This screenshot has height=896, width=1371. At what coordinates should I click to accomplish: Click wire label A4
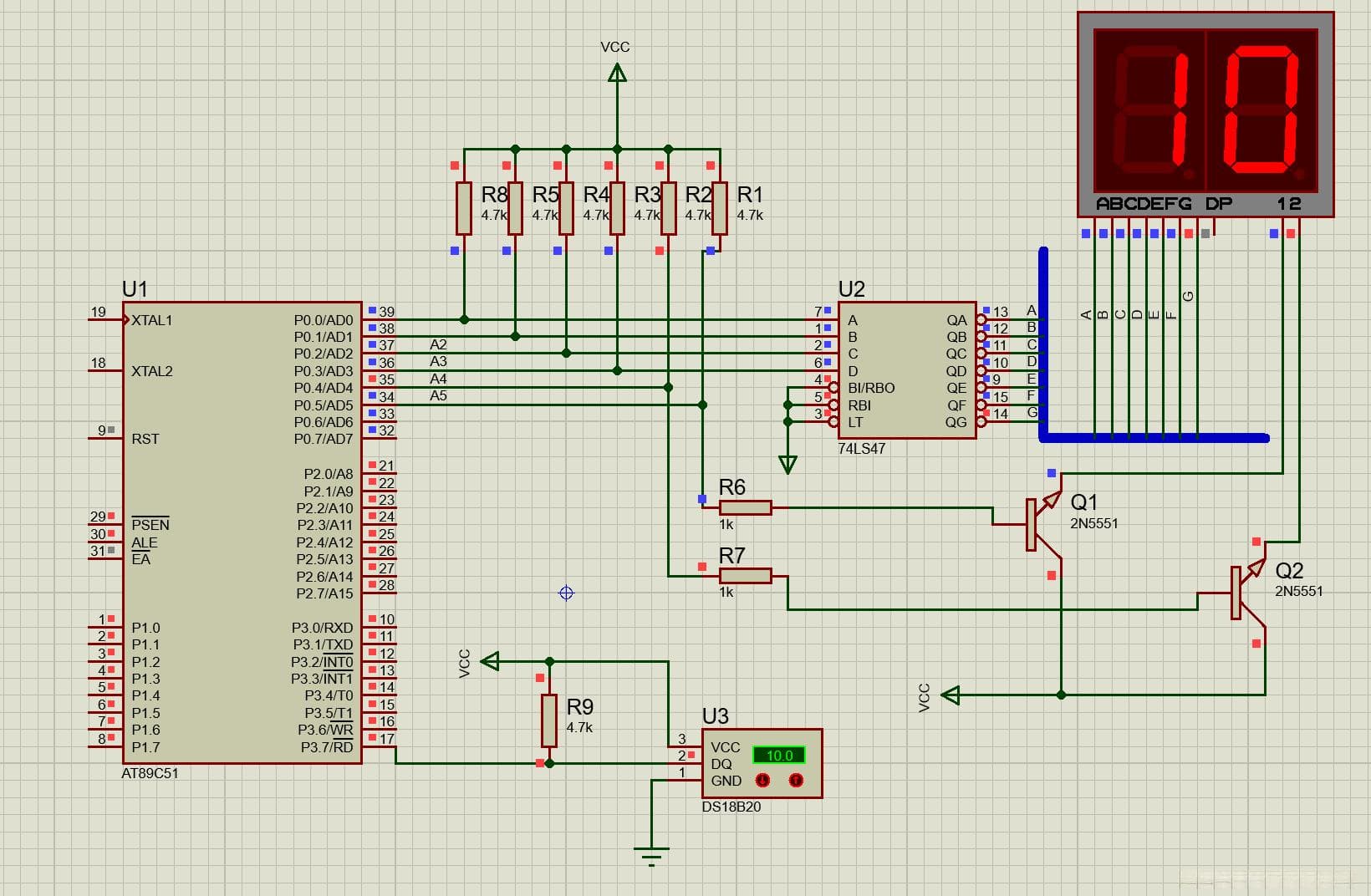click(438, 379)
